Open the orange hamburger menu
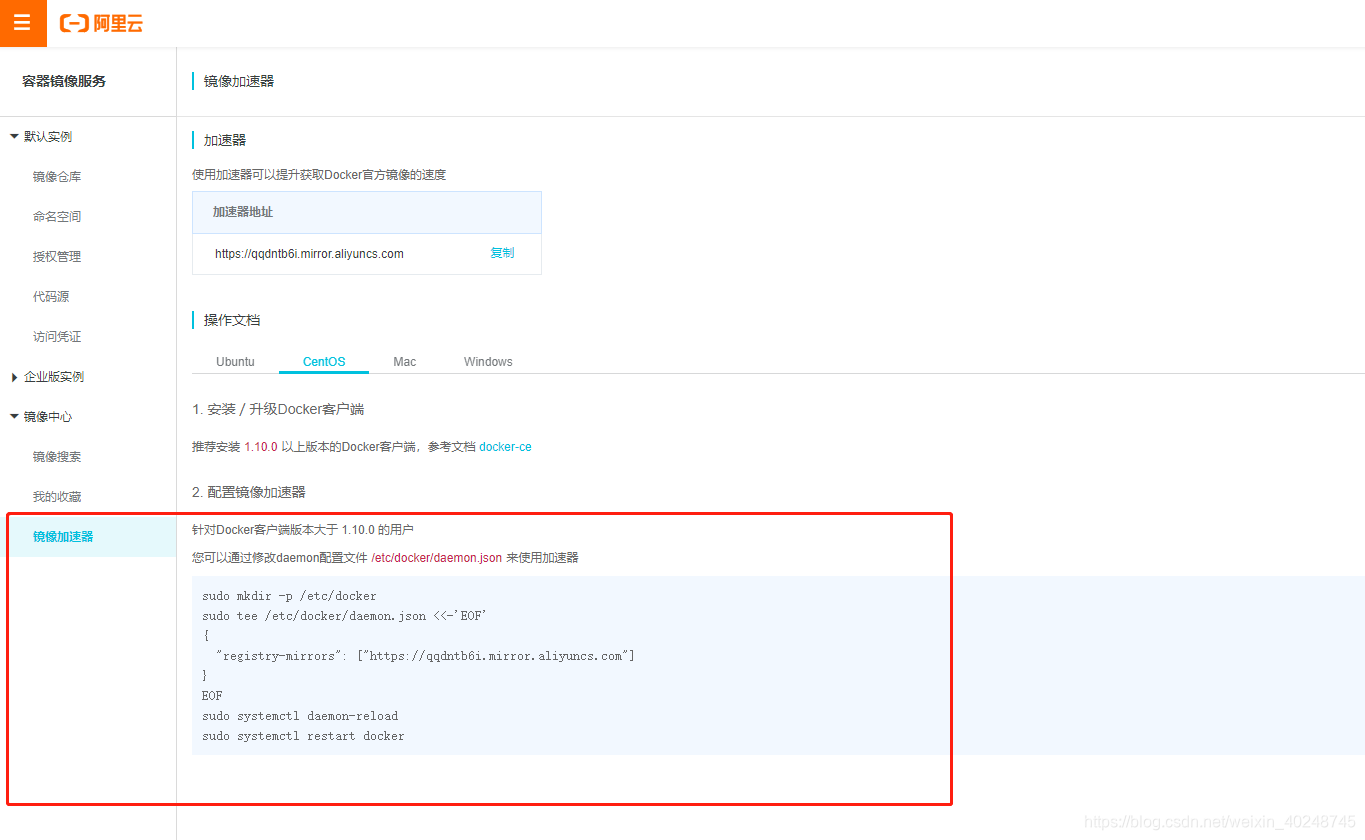 coord(22,23)
